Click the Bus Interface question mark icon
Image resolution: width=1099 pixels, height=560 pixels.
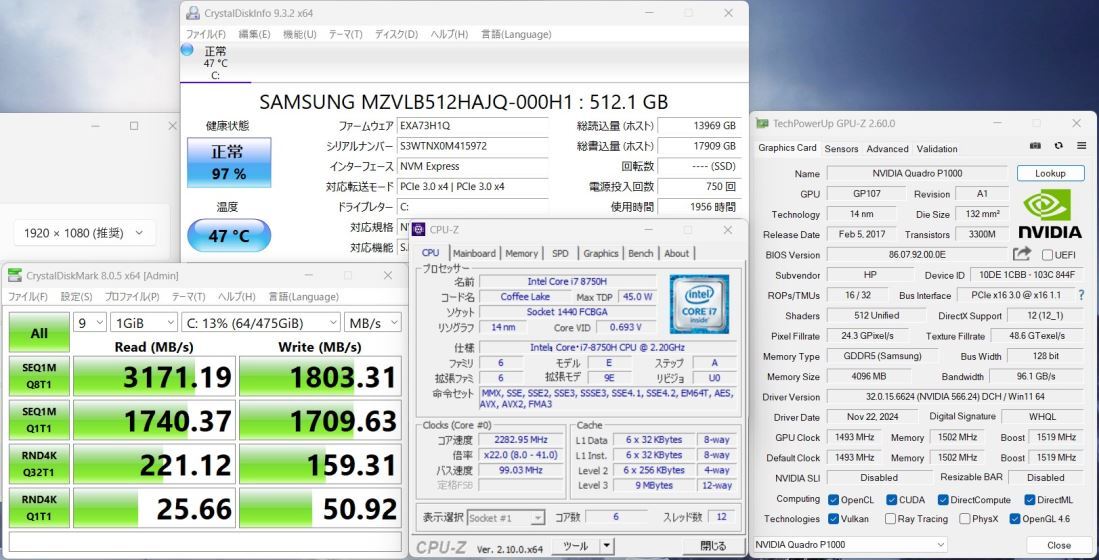1081,295
